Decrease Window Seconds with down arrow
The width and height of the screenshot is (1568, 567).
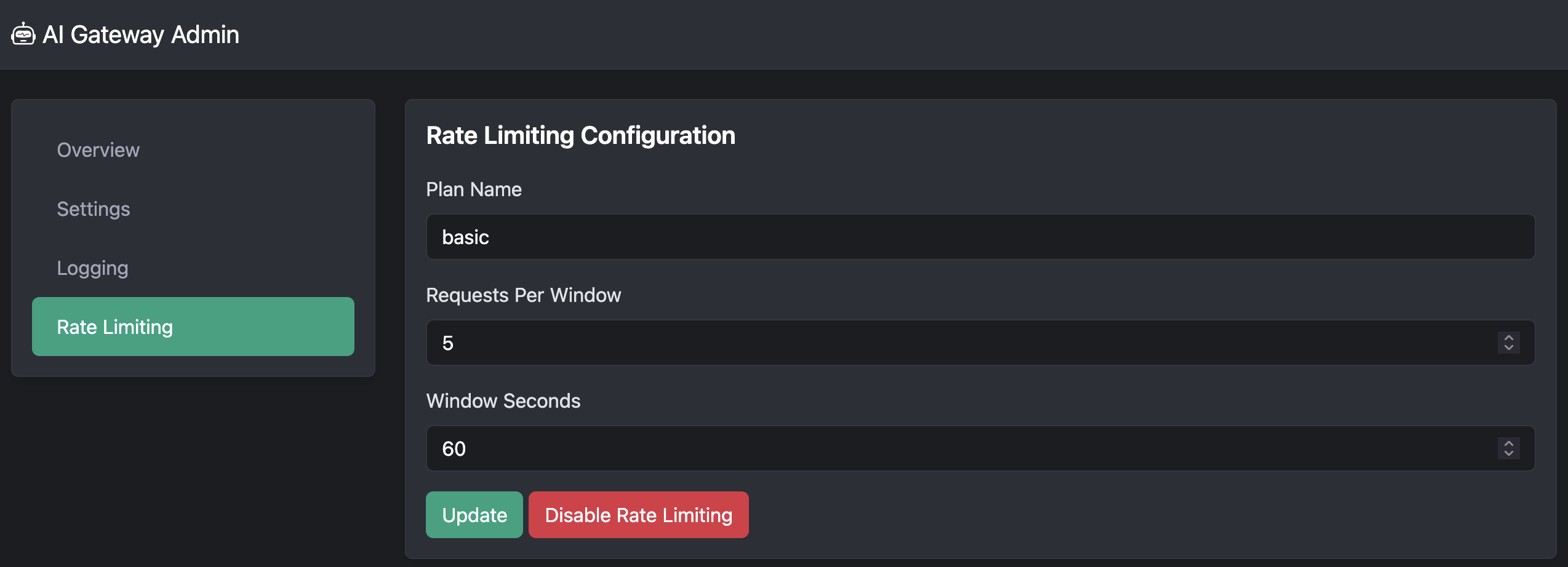coord(1508,454)
